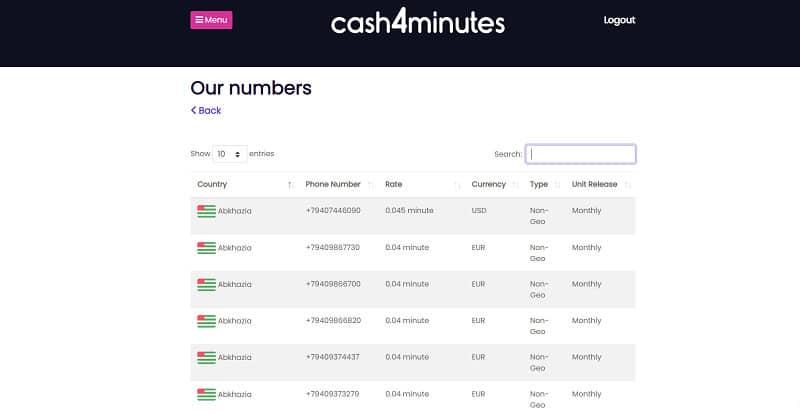The image size is (800, 414).
Task: Go back using the Back link
Action: pos(206,110)
